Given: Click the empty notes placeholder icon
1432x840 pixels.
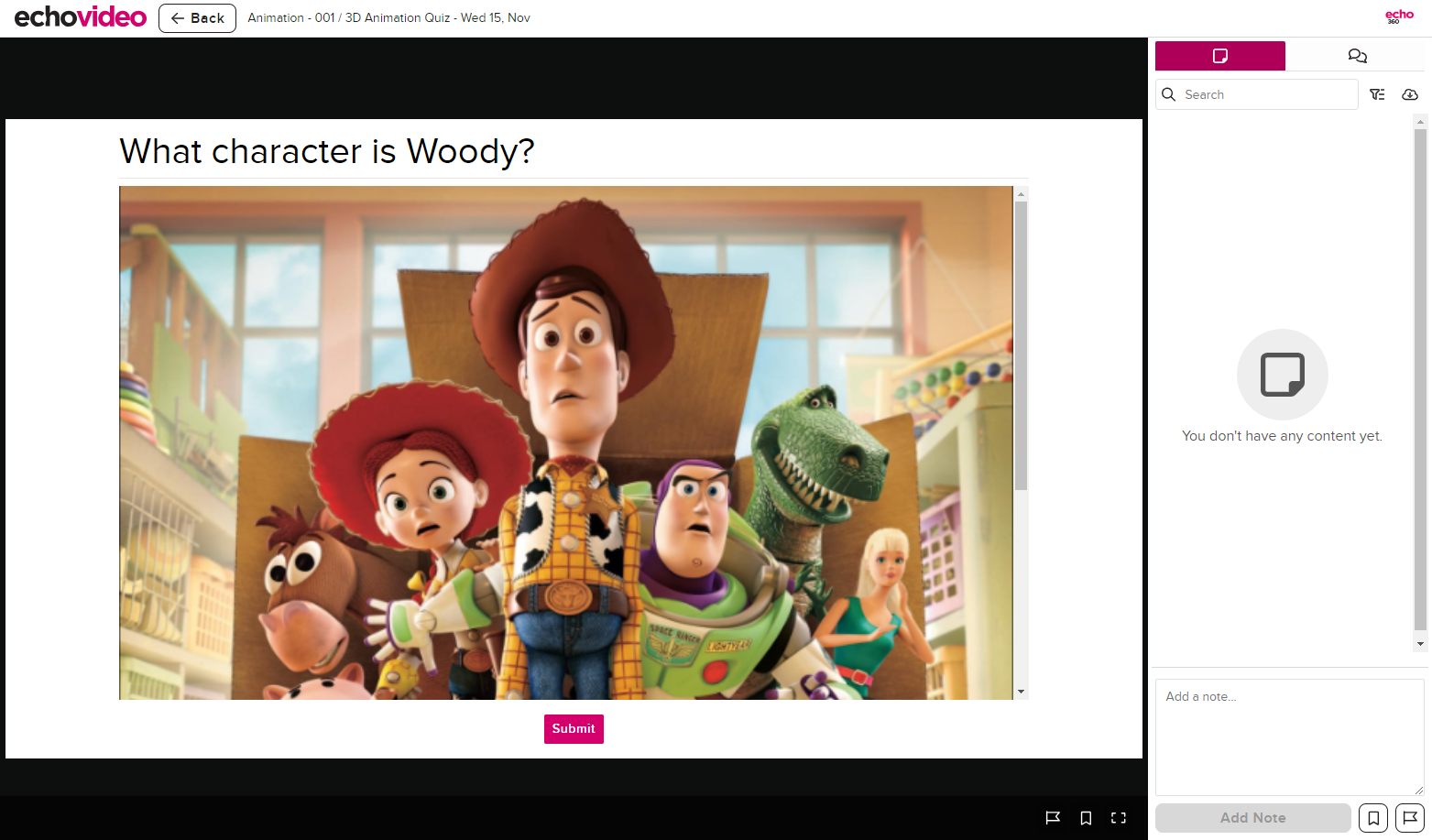Looking at the screenshot, I should [1283, 375].
